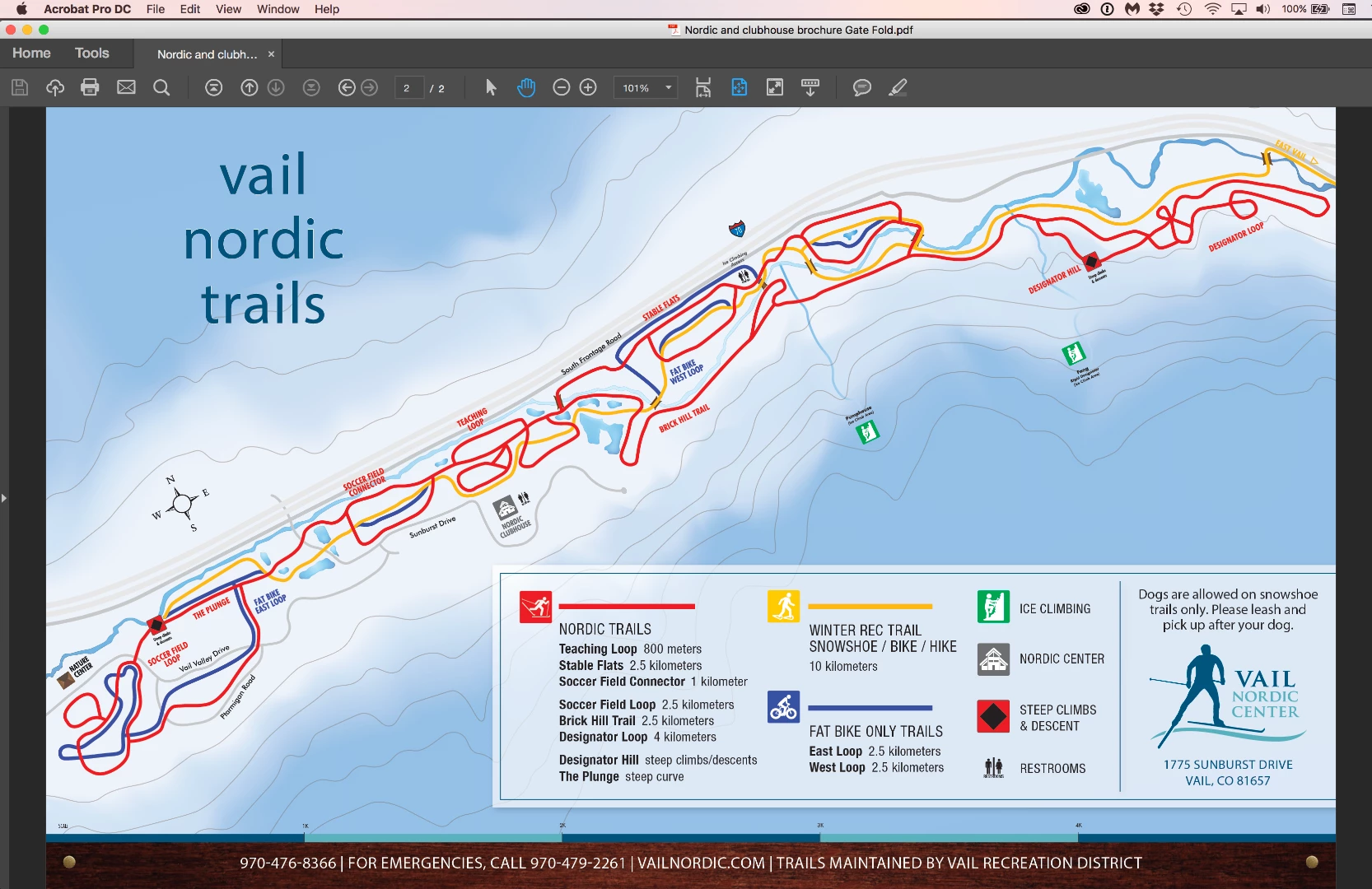Select the Highlight text pen tool

tap(898, 87)
